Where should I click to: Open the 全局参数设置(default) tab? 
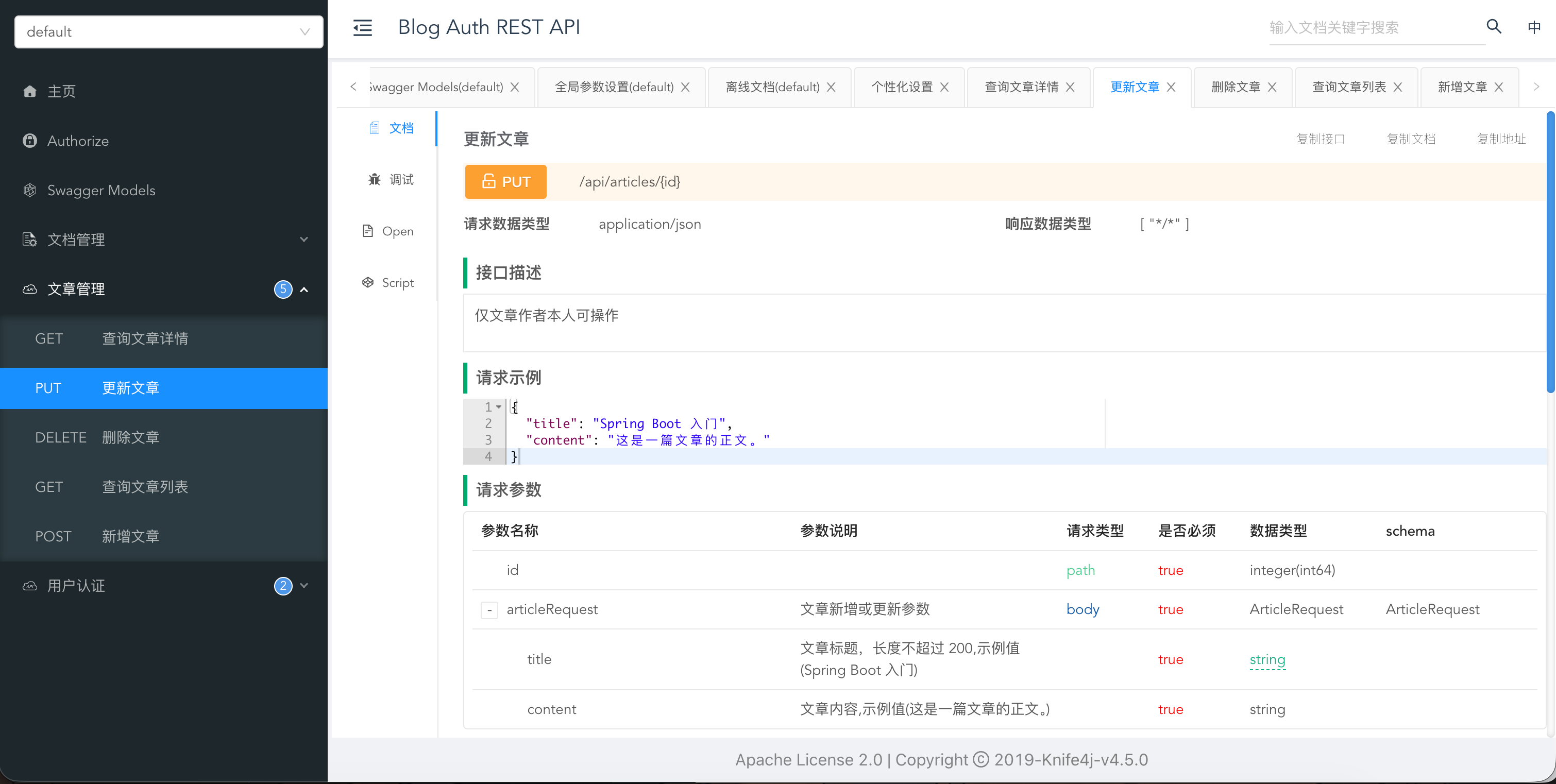(x=614, y=88)
